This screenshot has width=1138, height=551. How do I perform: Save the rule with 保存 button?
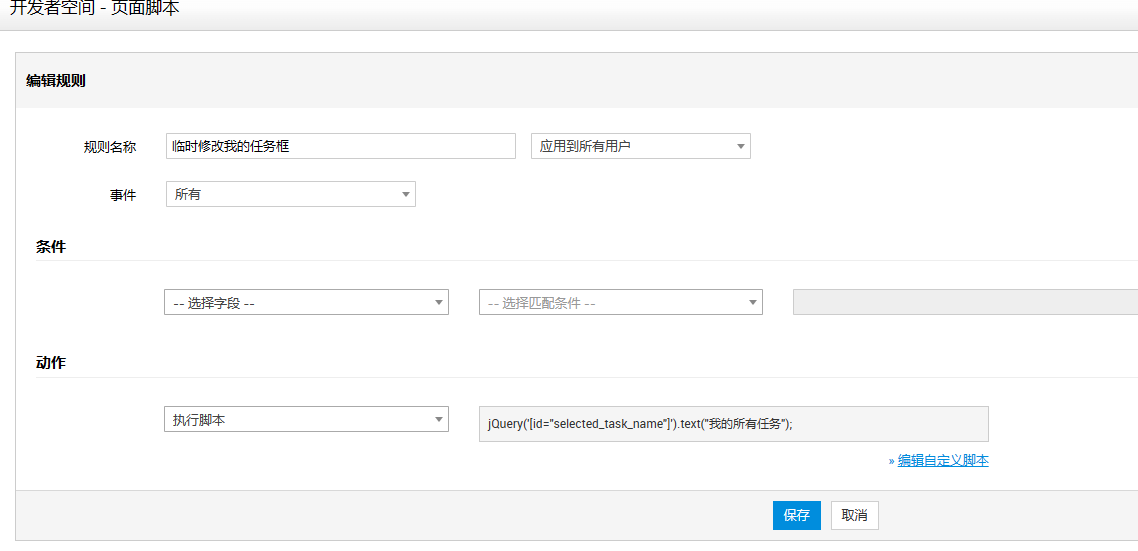(x=797, y=515)
